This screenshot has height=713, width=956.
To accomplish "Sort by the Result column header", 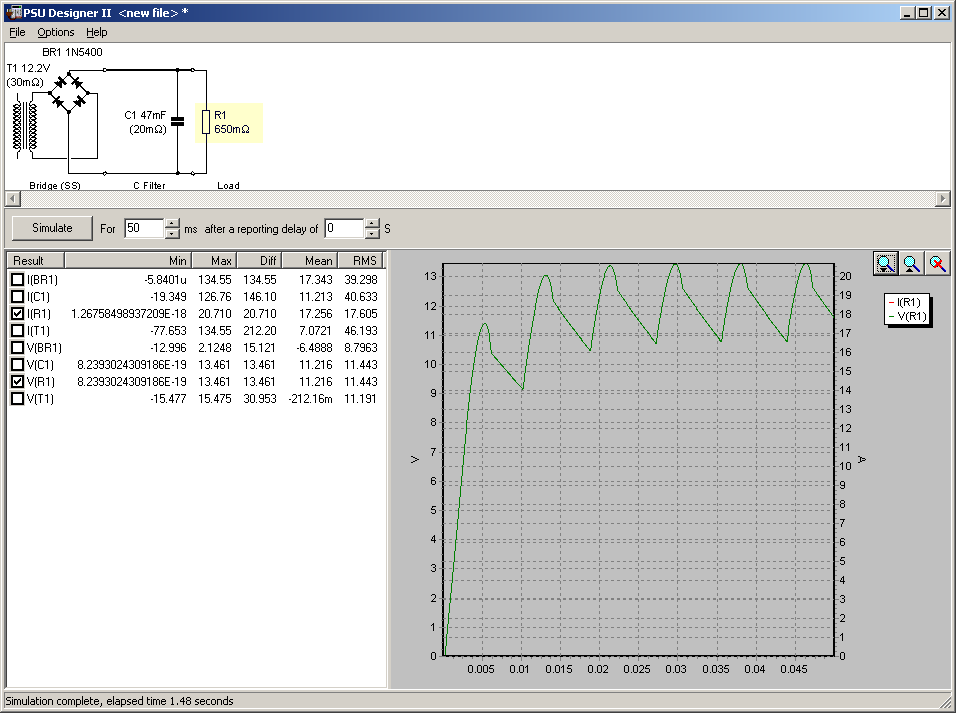I will coord(36,260).
